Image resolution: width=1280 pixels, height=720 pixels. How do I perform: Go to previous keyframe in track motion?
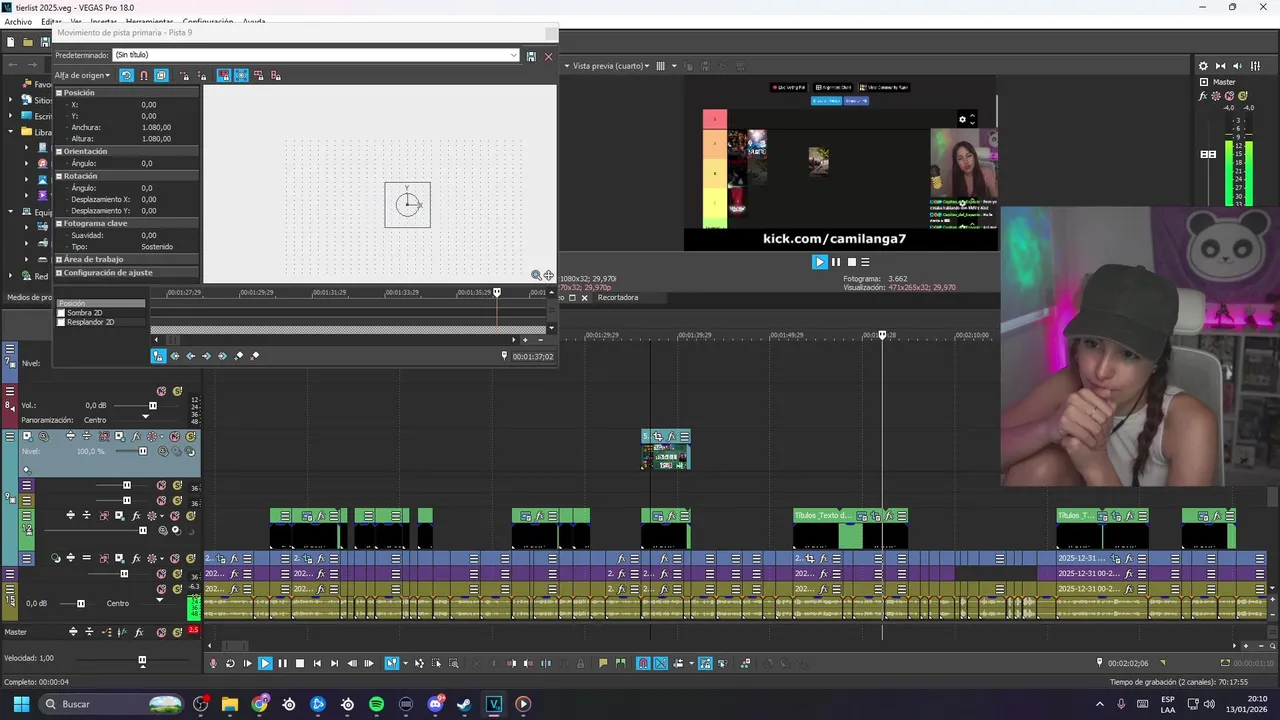click(x=191, y=356)
